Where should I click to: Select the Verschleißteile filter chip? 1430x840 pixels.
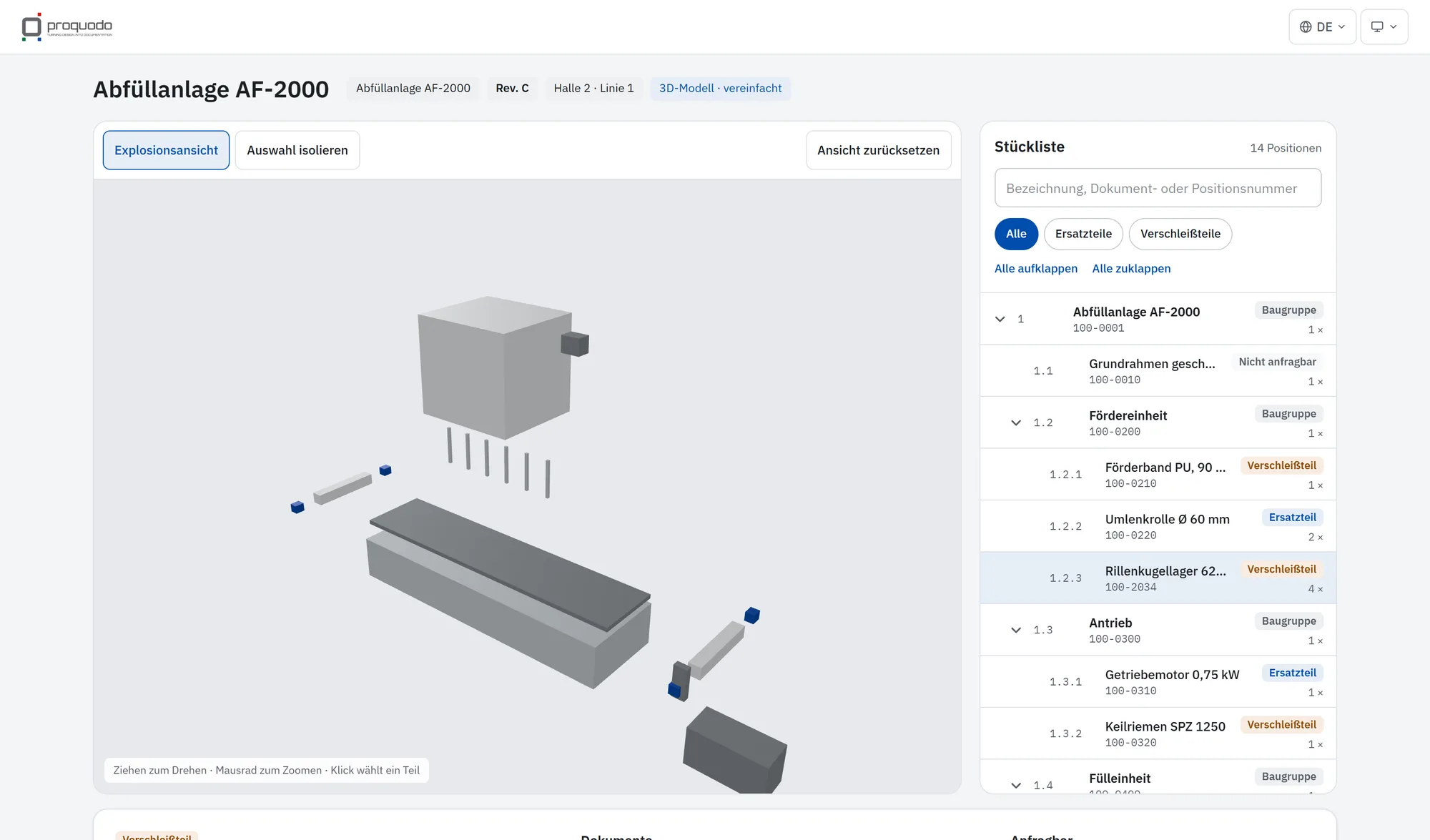tap(1180, 234)
